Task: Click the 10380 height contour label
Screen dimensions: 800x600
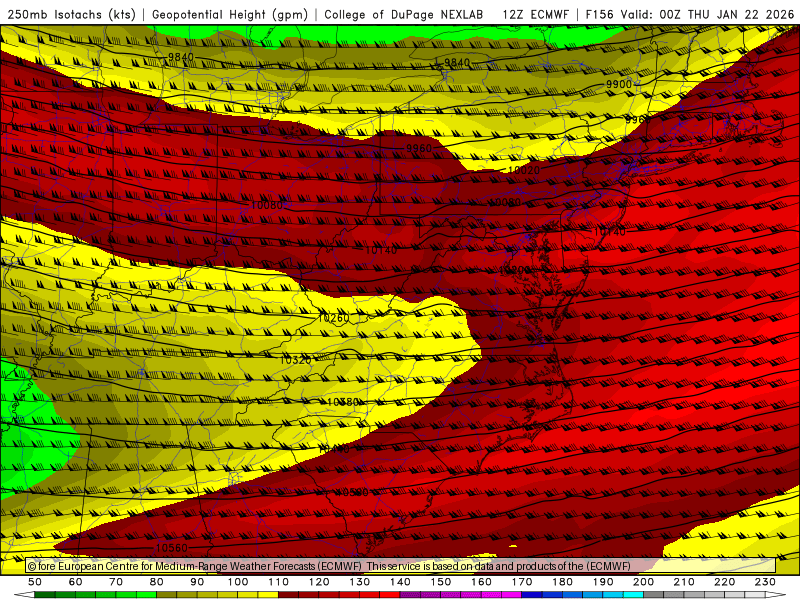Action: (342, 402)
